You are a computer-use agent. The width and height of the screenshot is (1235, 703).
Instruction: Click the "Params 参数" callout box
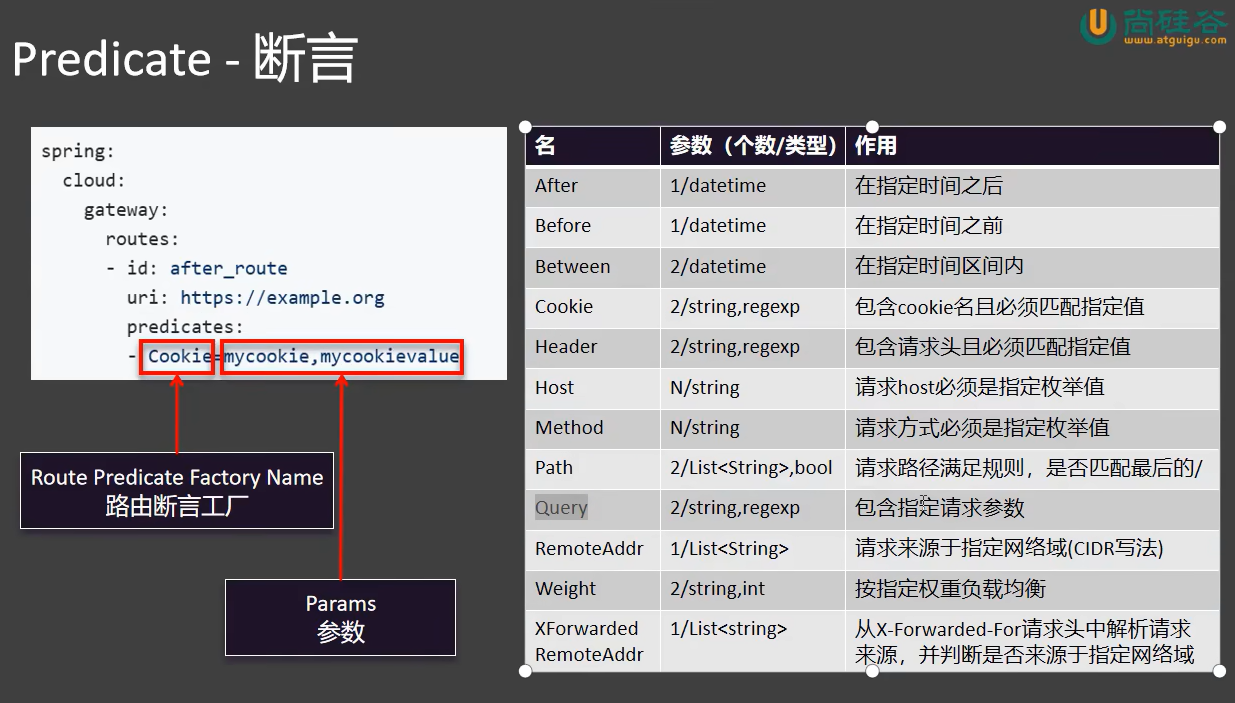340,617
